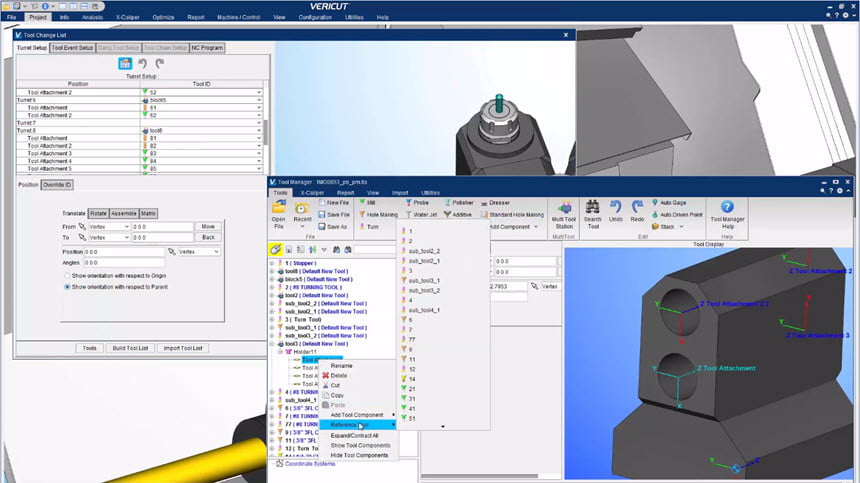Choose Expand/Contract All in context menu
Image resolution: width=860 pixels, height=483 pixels.
354,436
